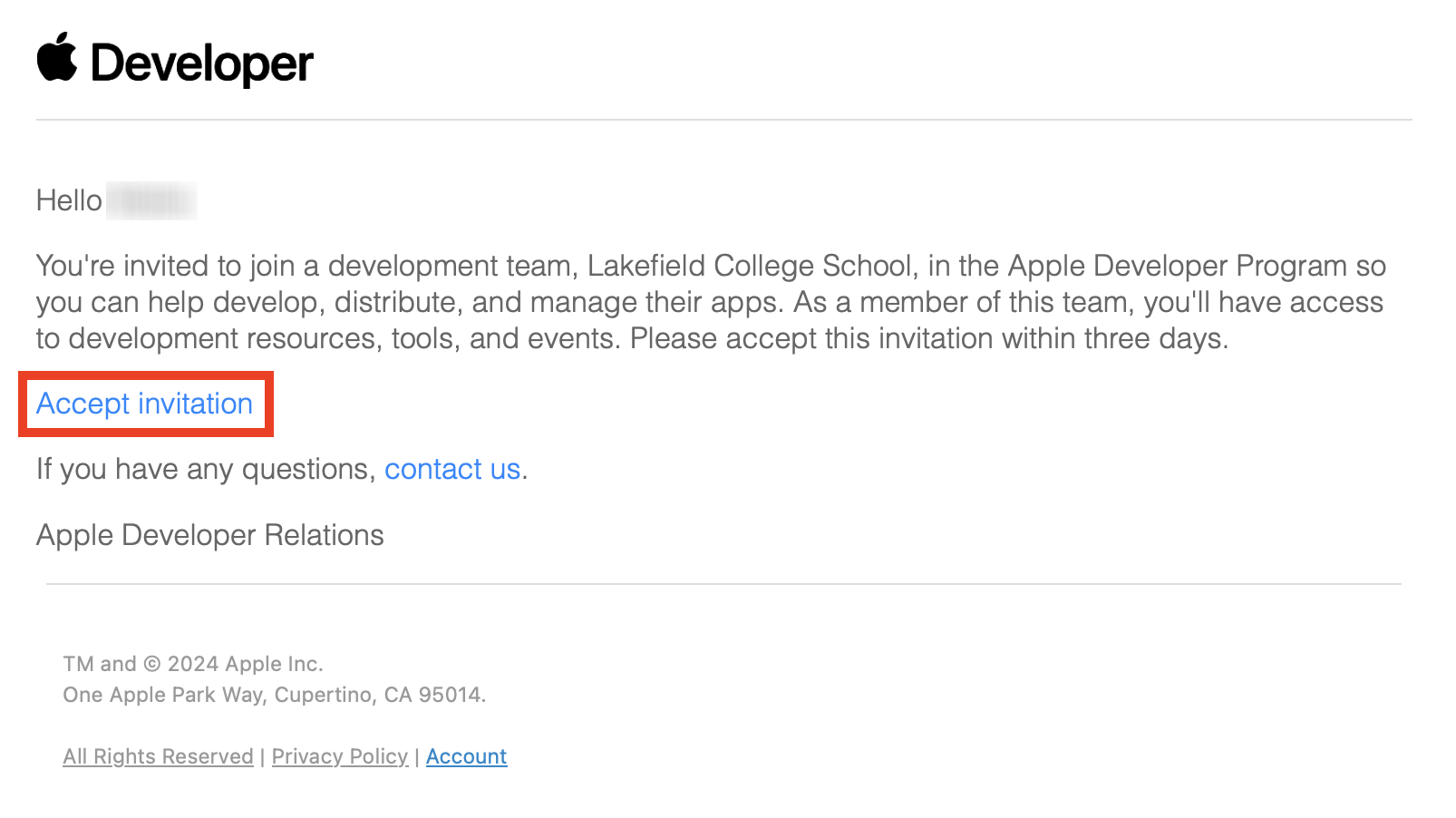Click the copyright symbol in footer
Screen dimensions: 1456x818
click(x=152, y=664)
